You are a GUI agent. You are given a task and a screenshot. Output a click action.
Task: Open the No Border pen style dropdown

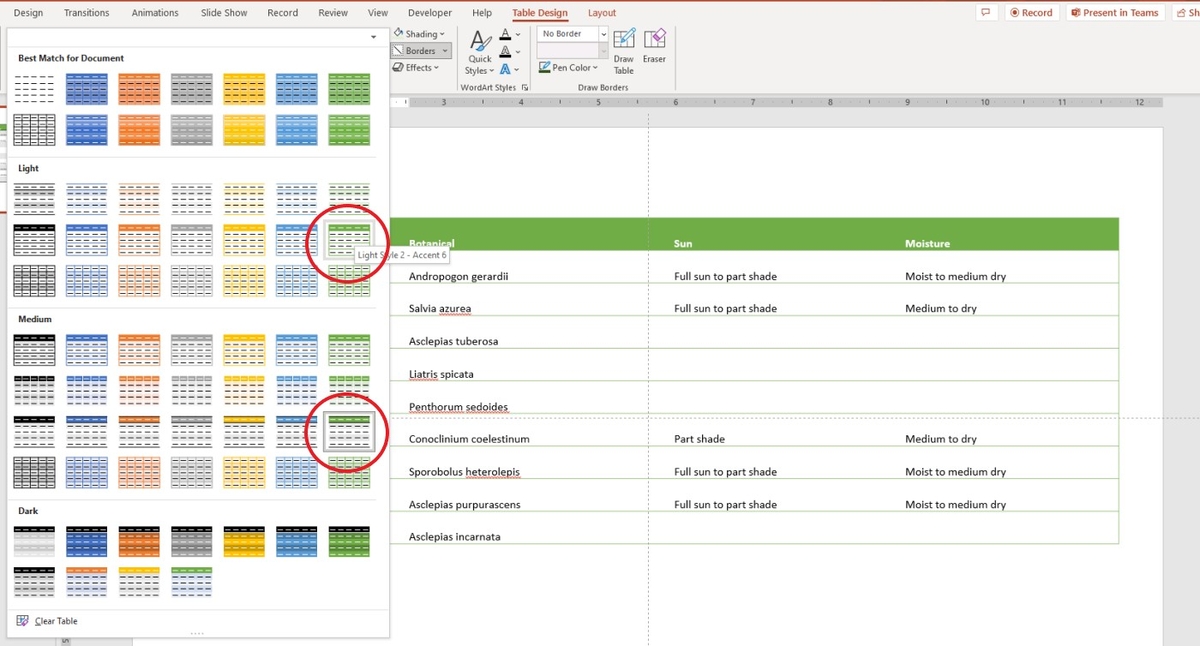[604, 33]
